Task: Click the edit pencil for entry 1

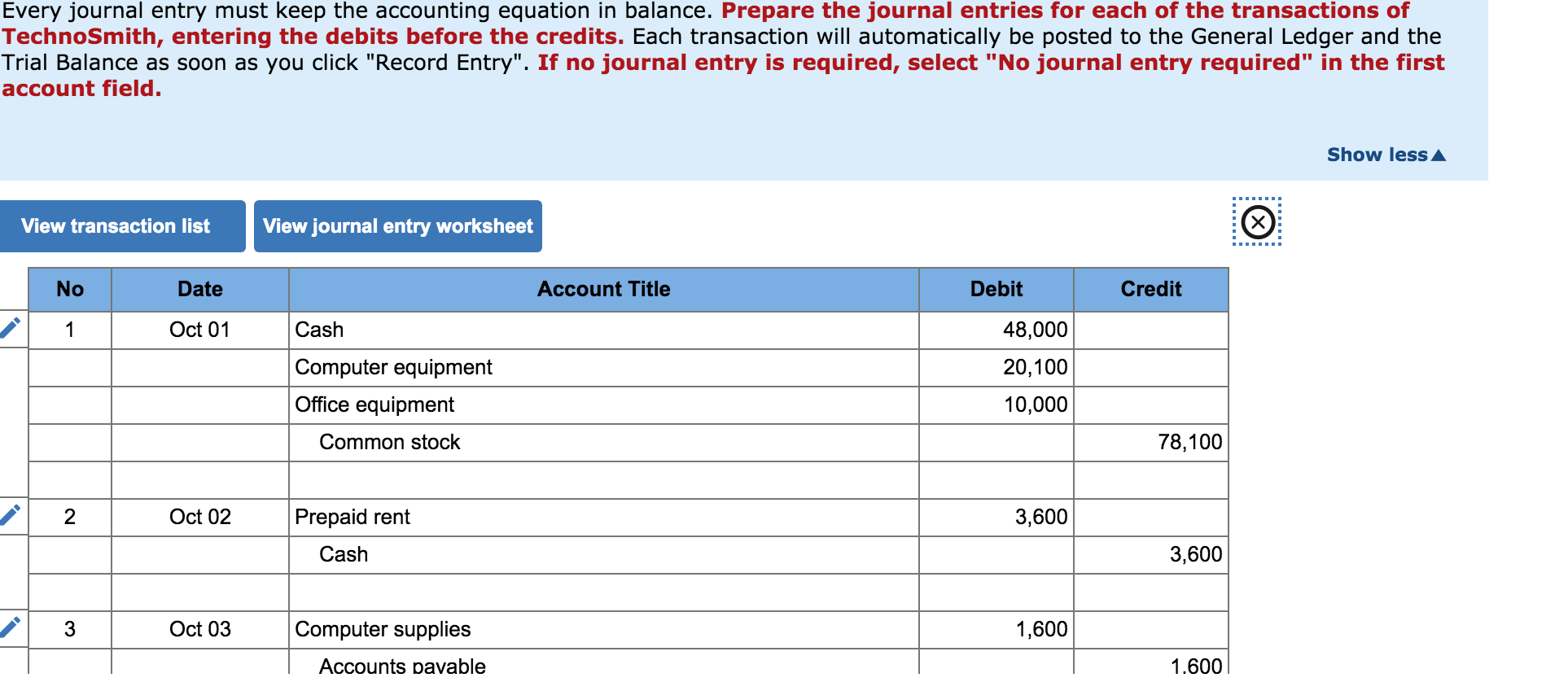Action: coord(11,328)
